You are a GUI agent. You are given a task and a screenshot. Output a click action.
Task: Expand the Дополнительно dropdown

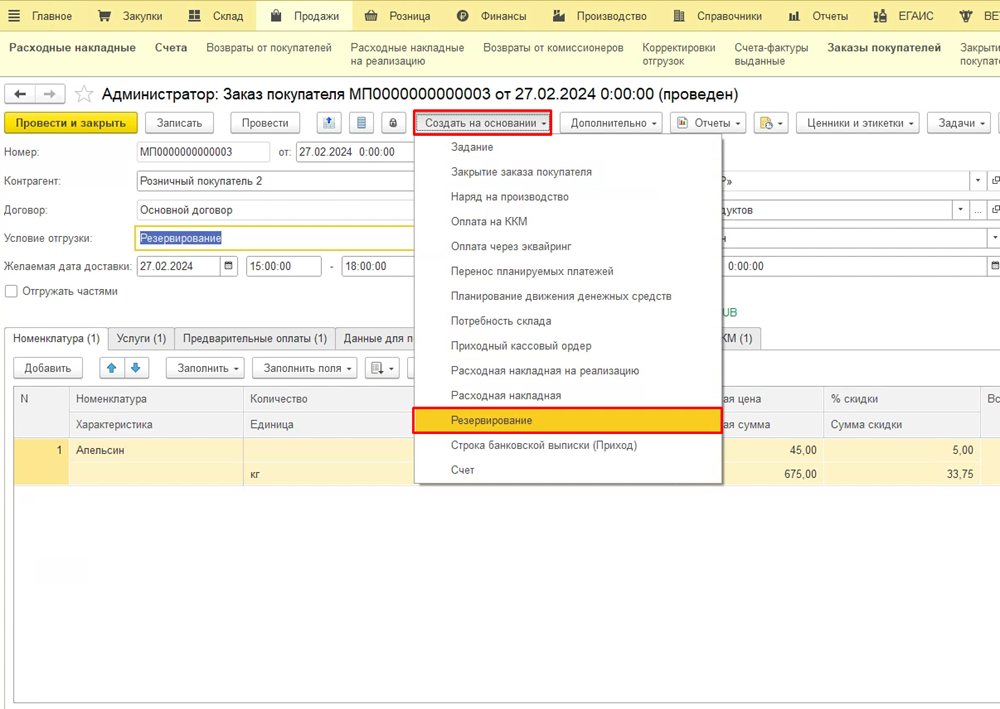(615, 123)
